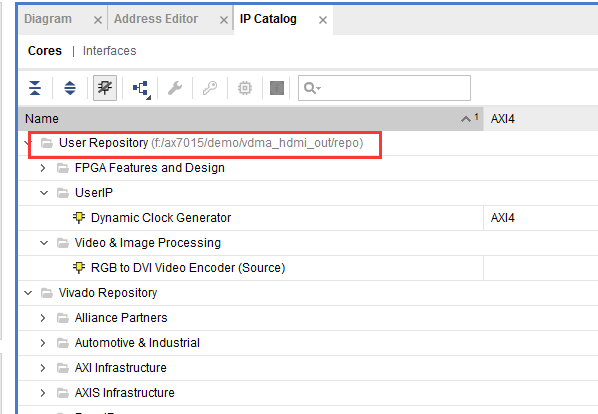
Task: Click the key License Status icon
Action: point(210,88)
